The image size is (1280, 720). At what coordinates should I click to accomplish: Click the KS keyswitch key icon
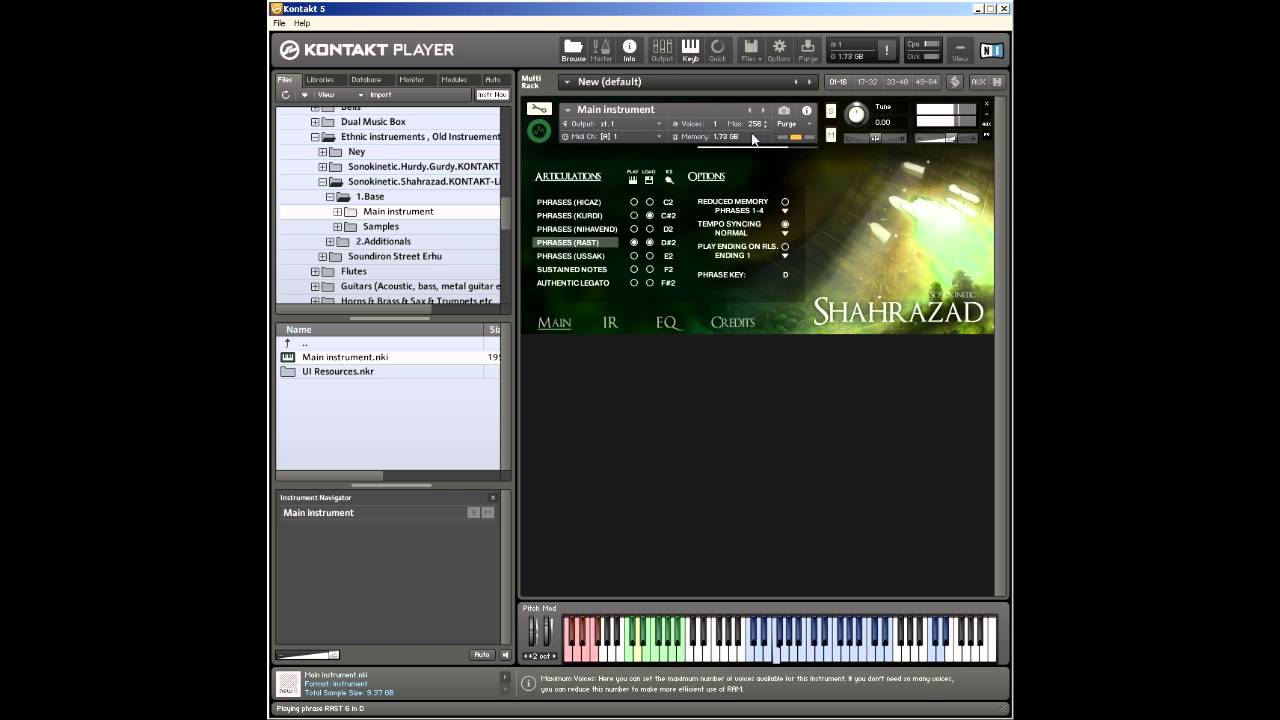click(669, 178)
